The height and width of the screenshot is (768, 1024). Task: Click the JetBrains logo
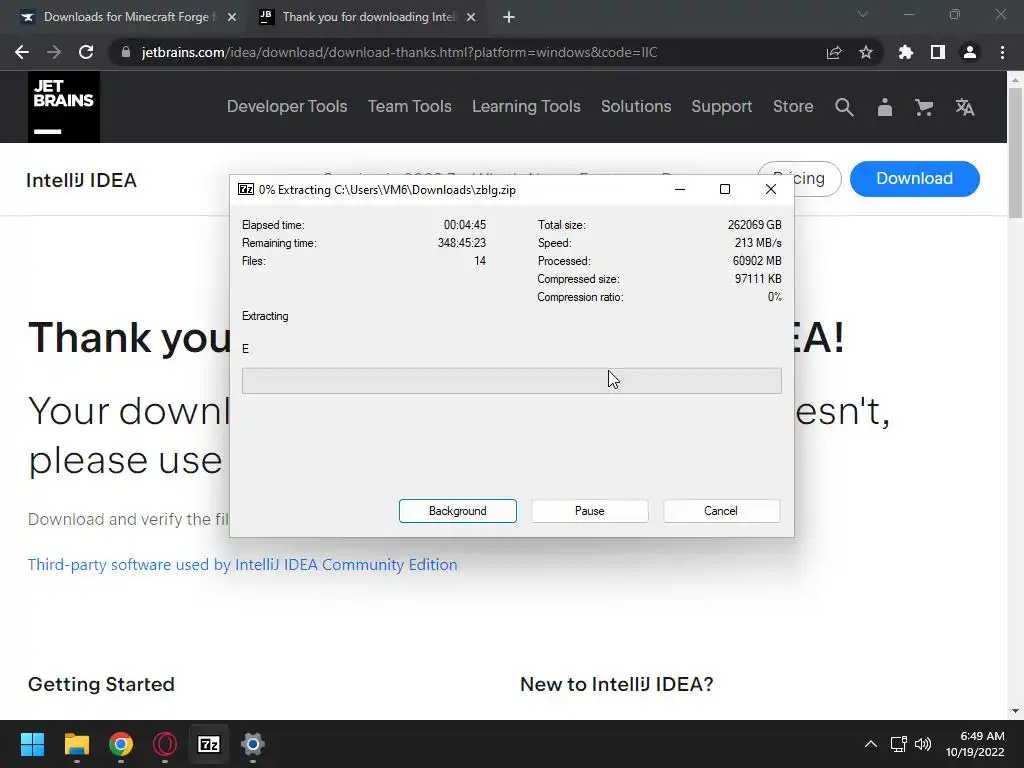[63, 106]
